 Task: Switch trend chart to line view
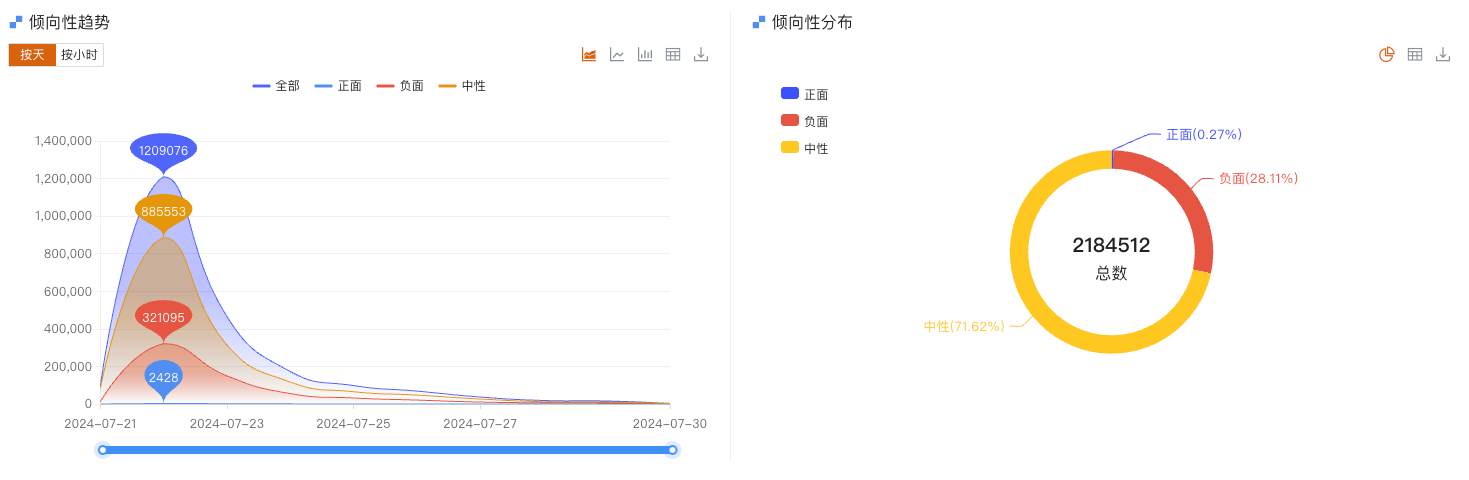[617, 54]
